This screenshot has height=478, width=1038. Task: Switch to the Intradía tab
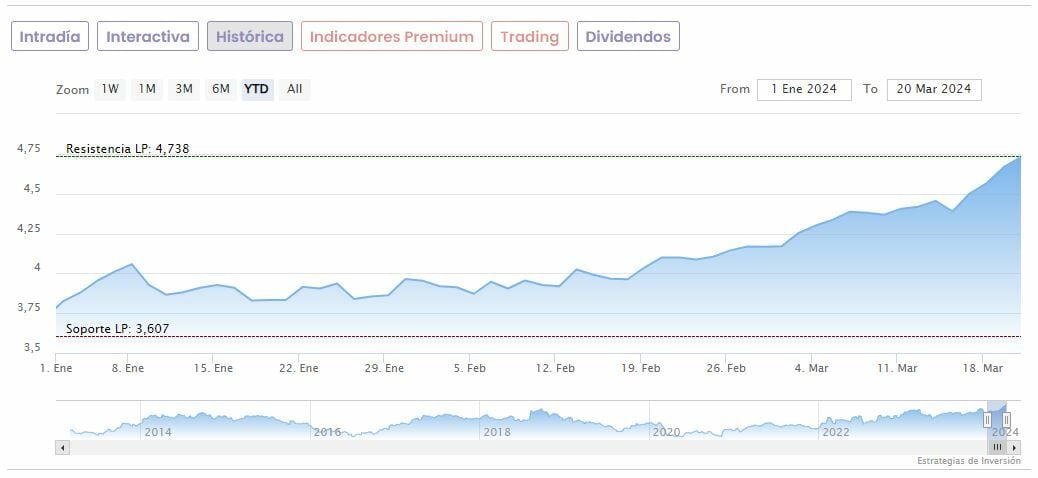[x=50, y=37]
